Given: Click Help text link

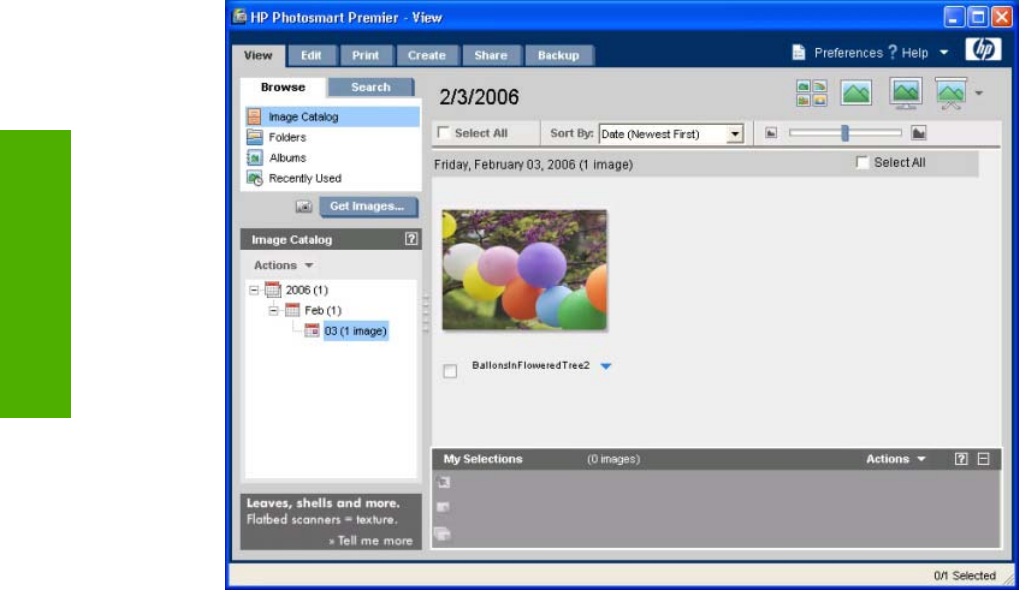Looking at the screenshot, I should [x=914, y=53].
